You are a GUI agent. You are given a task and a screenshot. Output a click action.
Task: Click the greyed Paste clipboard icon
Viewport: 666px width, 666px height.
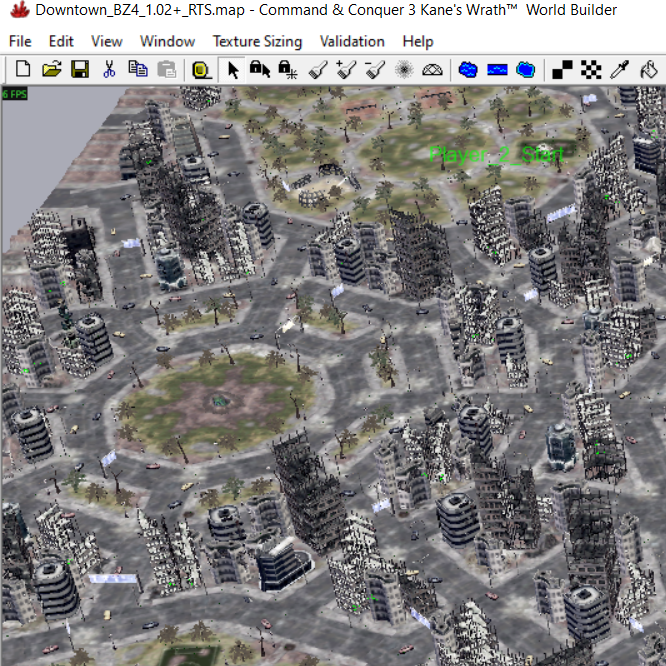point(166,69)
